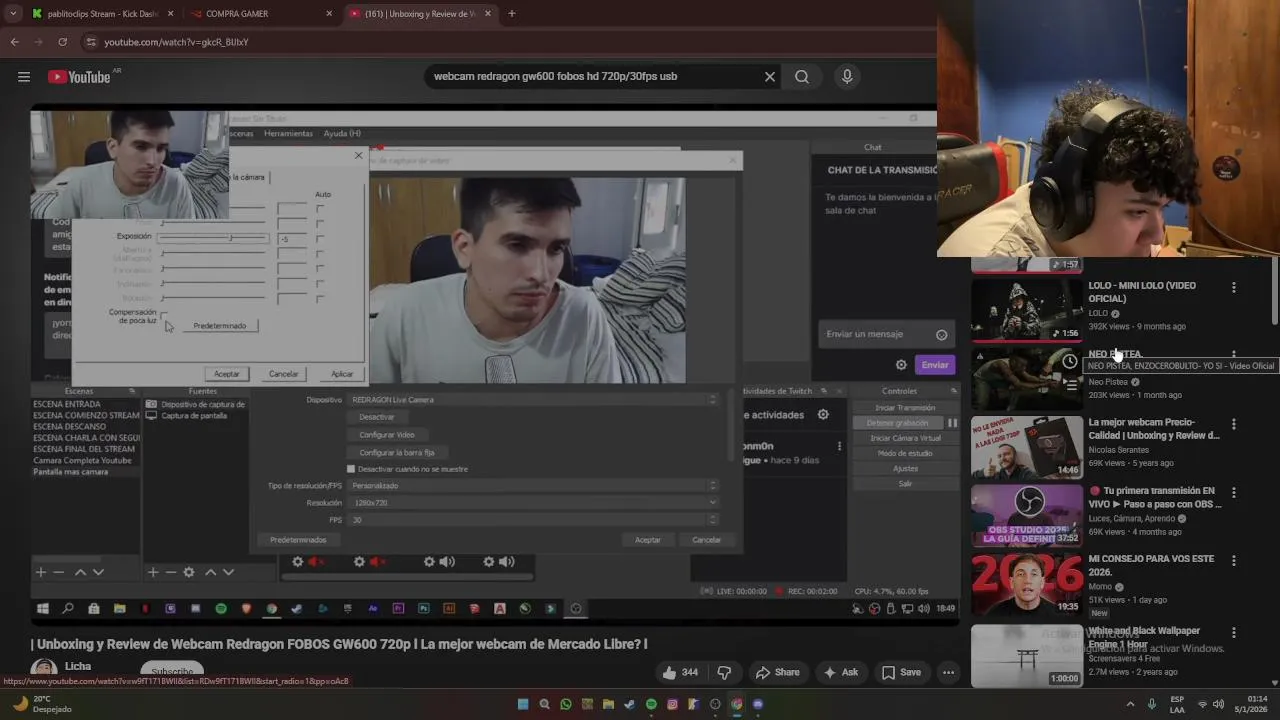Viewport: 1280px width, 720px height.
Task: Reload the YouTube page
Action: [x=62, y=42]
